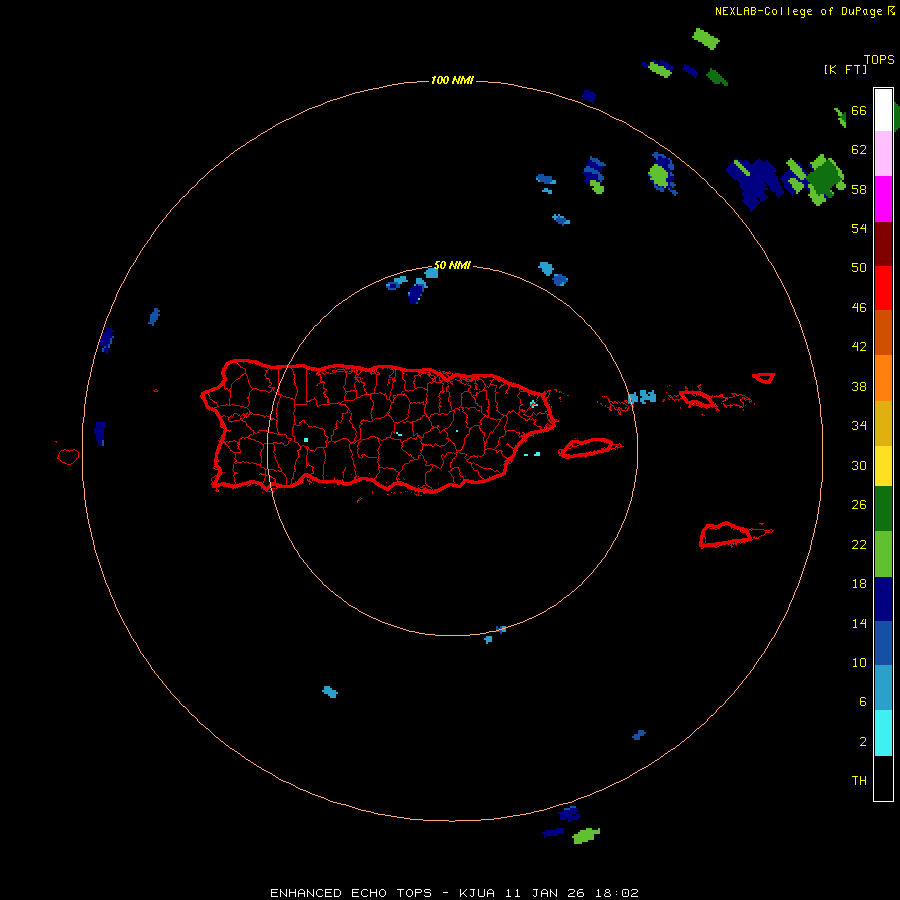Click the medium blue legend band

tap(883, 643)
